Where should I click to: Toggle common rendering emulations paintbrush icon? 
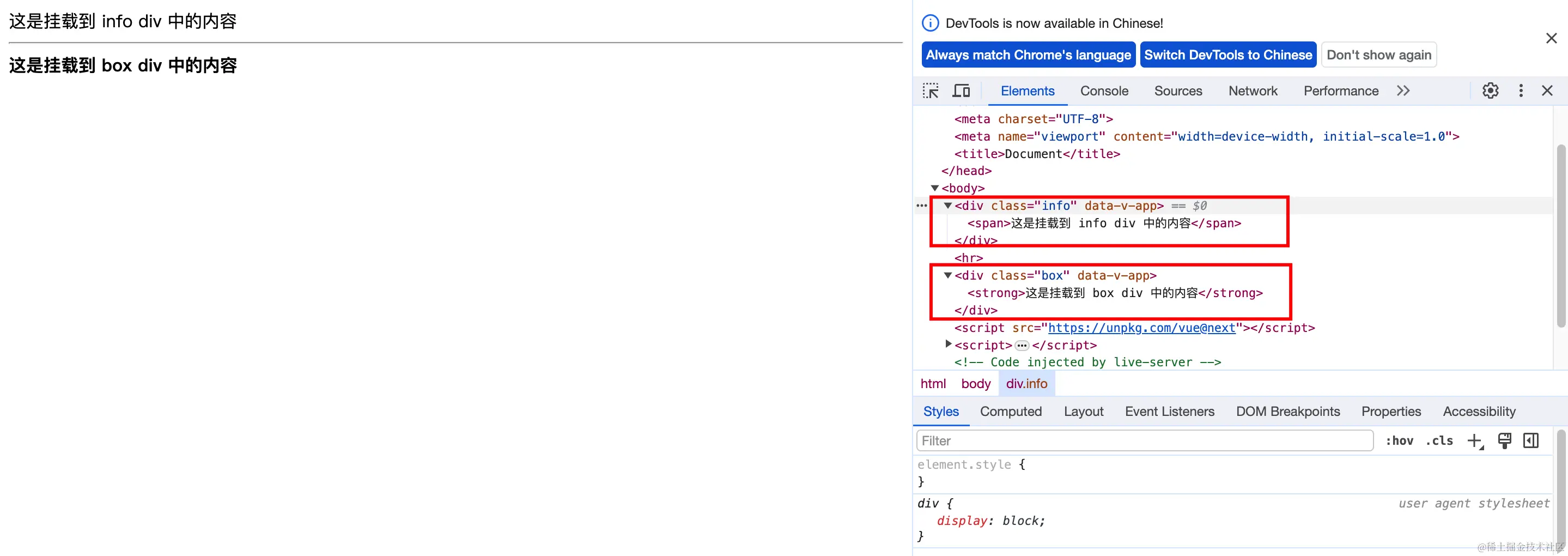point(1505,440)
